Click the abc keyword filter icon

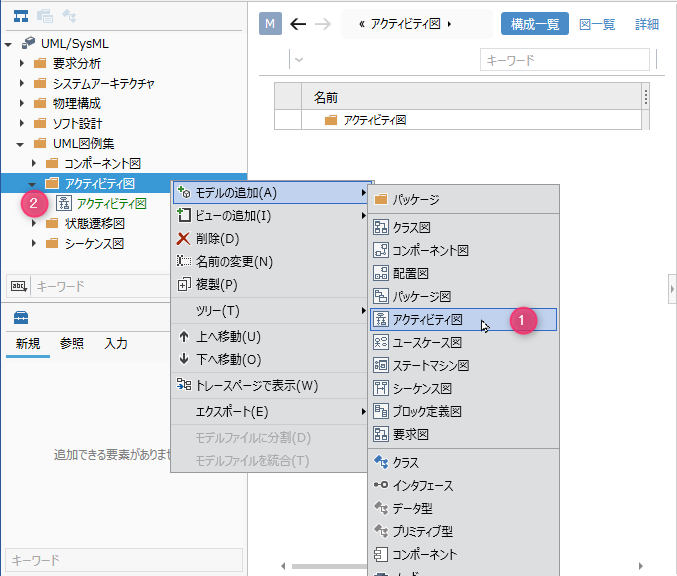point(19,286)
